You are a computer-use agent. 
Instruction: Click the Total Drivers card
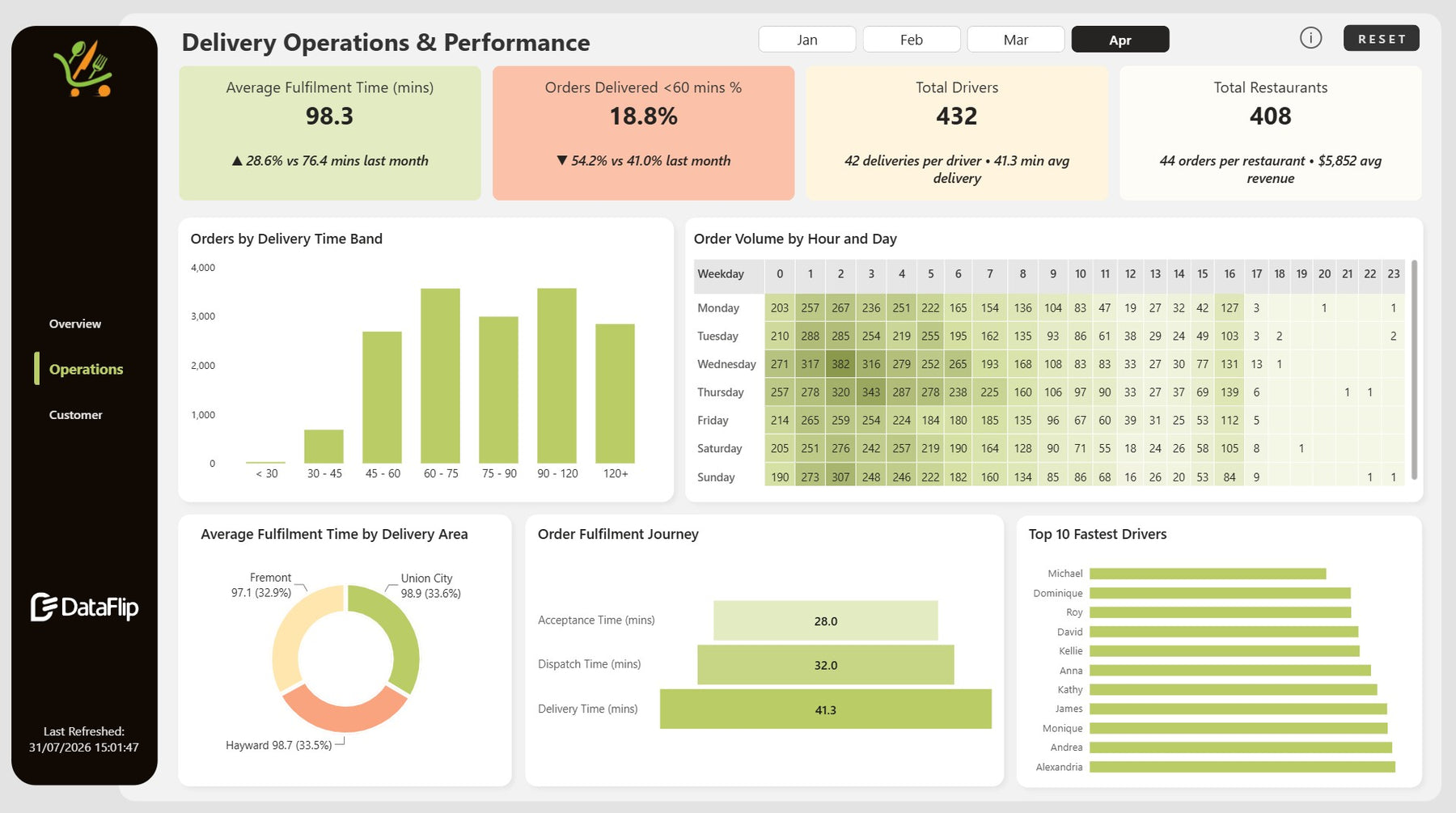coord(957,133)
